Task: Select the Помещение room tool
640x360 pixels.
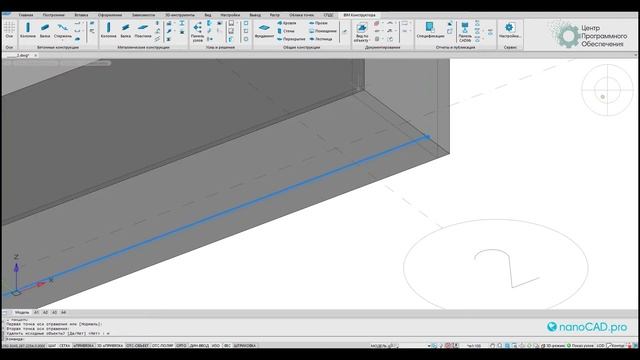Action: [323, 31]
